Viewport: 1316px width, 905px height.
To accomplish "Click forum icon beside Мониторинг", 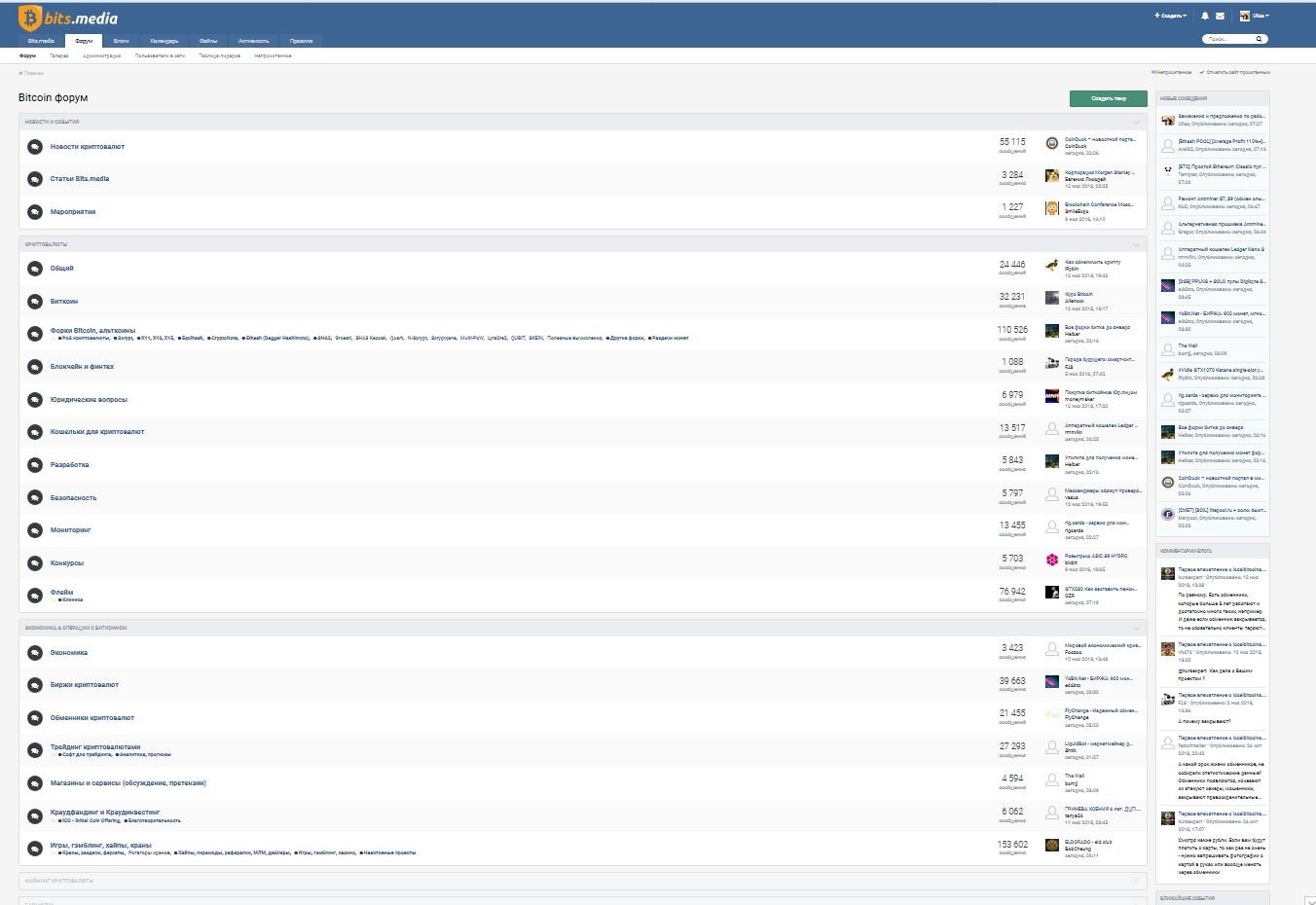I will tap(35, 530).
